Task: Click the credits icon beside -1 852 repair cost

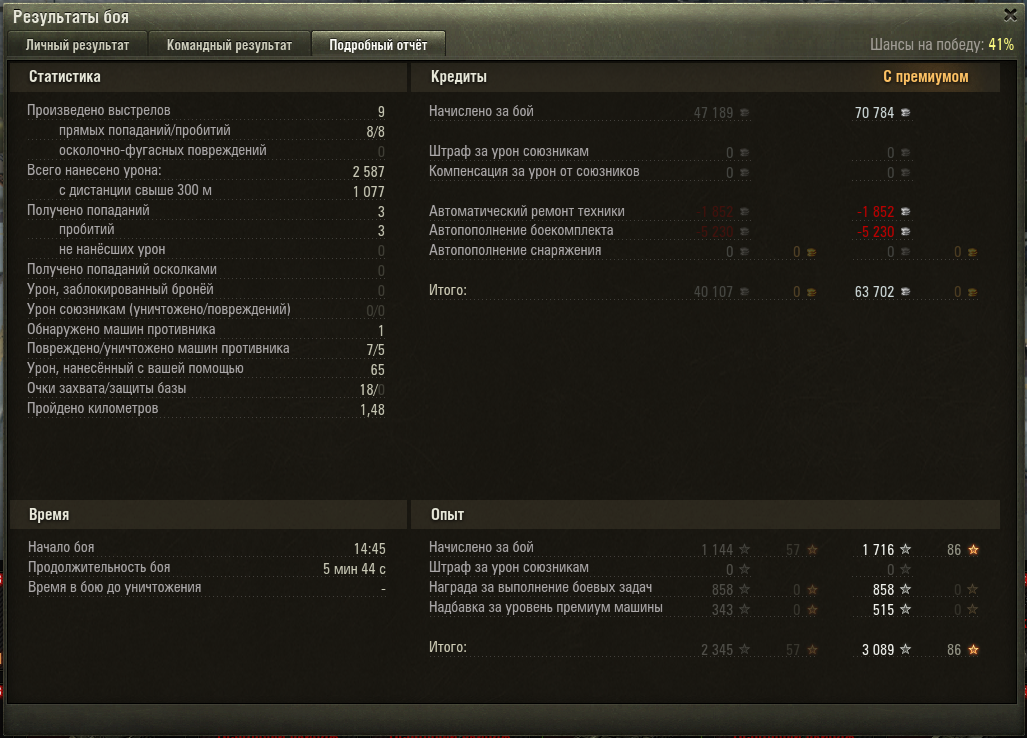Action: pos(906,212)
